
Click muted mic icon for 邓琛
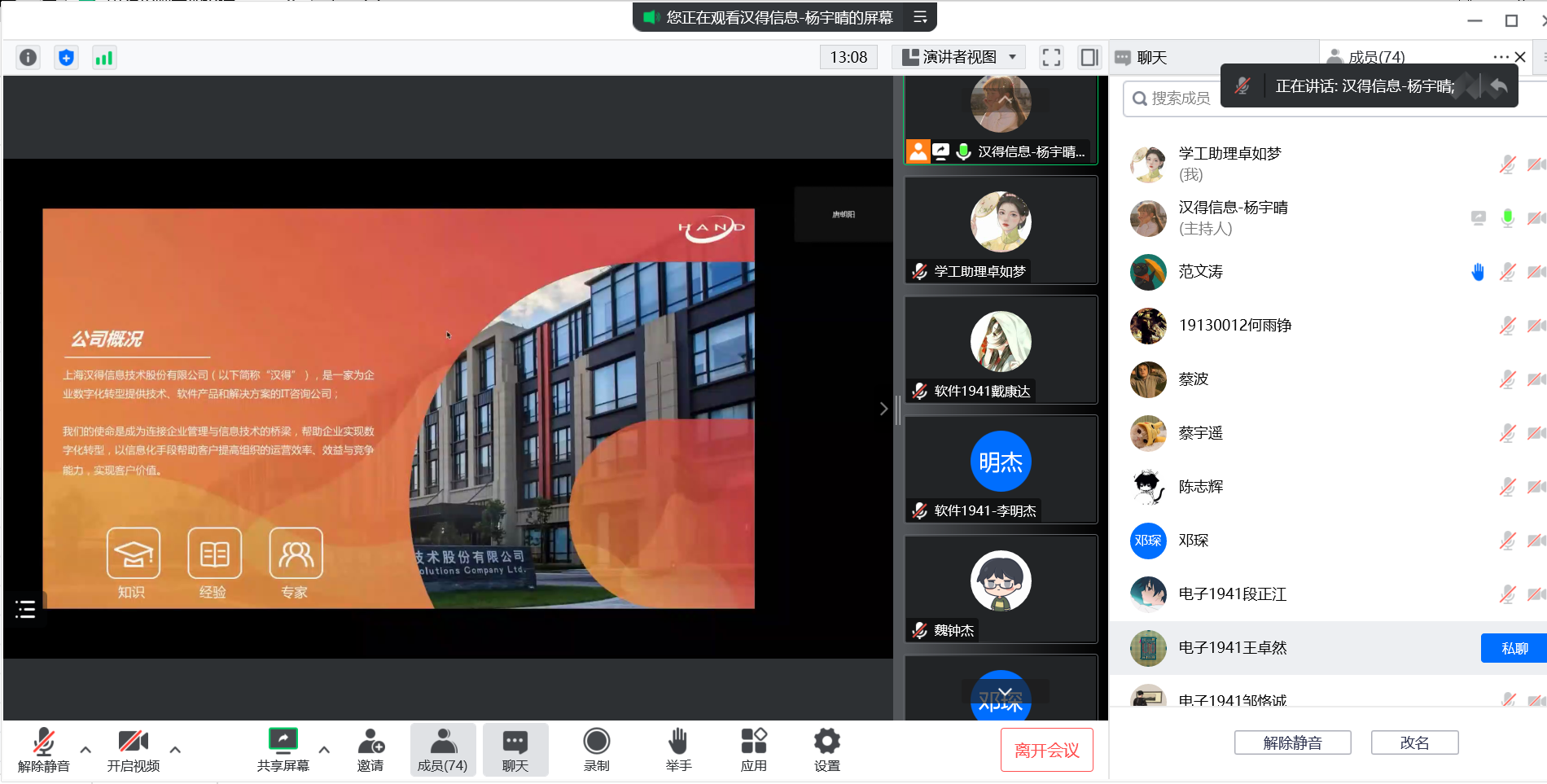coord(1508,541)
